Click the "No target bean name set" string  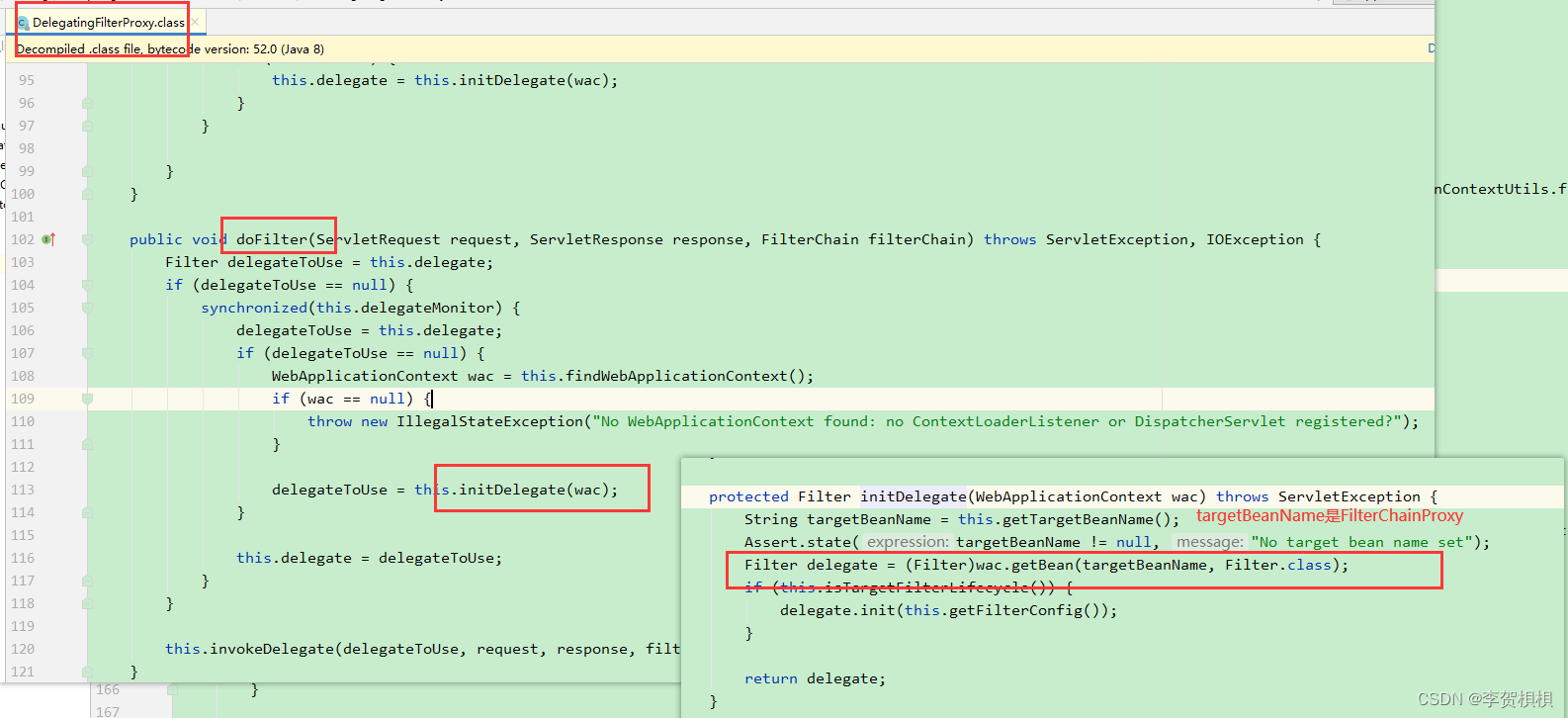(1363, 542)
